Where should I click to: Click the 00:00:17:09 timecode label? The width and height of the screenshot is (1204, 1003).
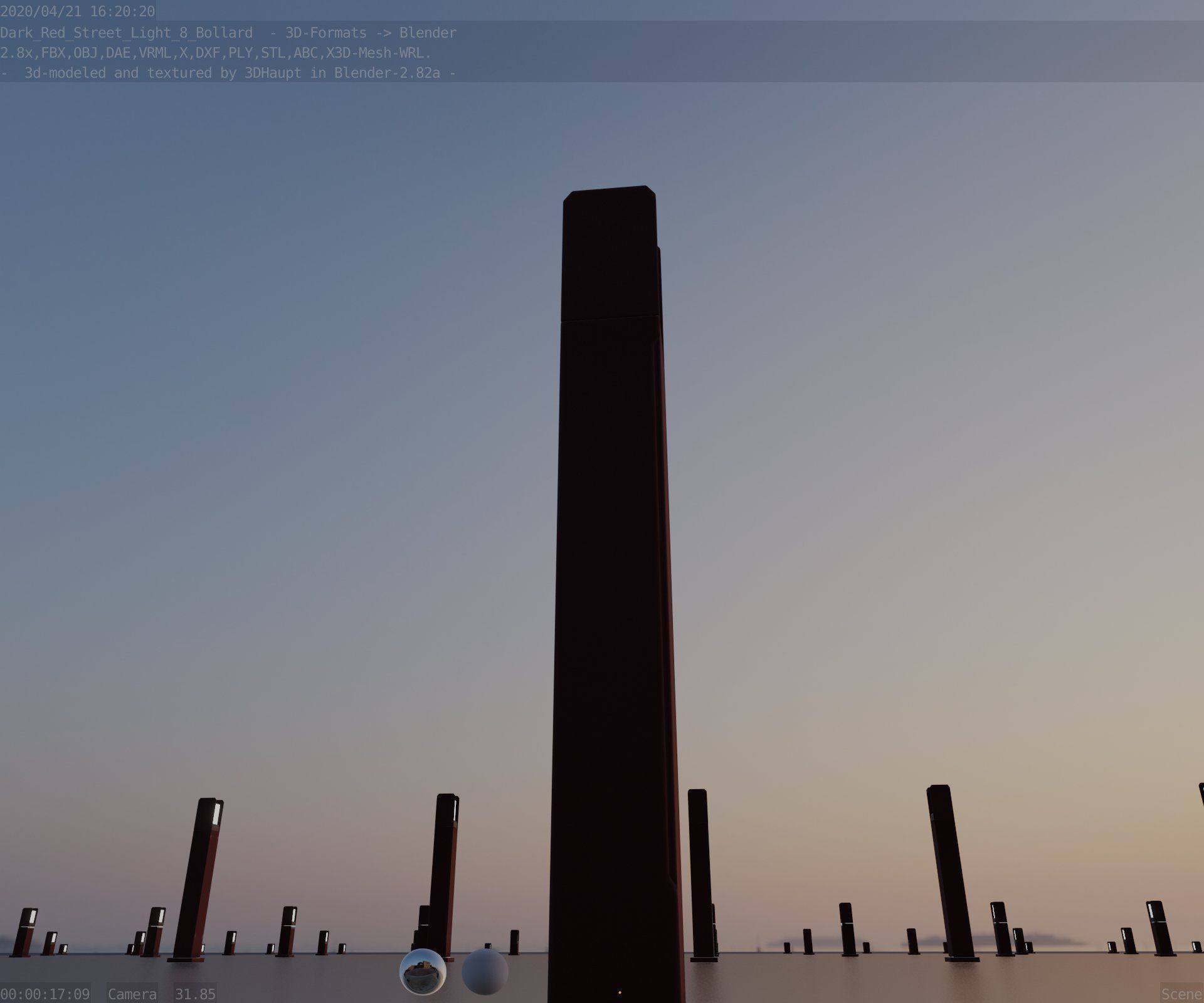coord(45,994)
